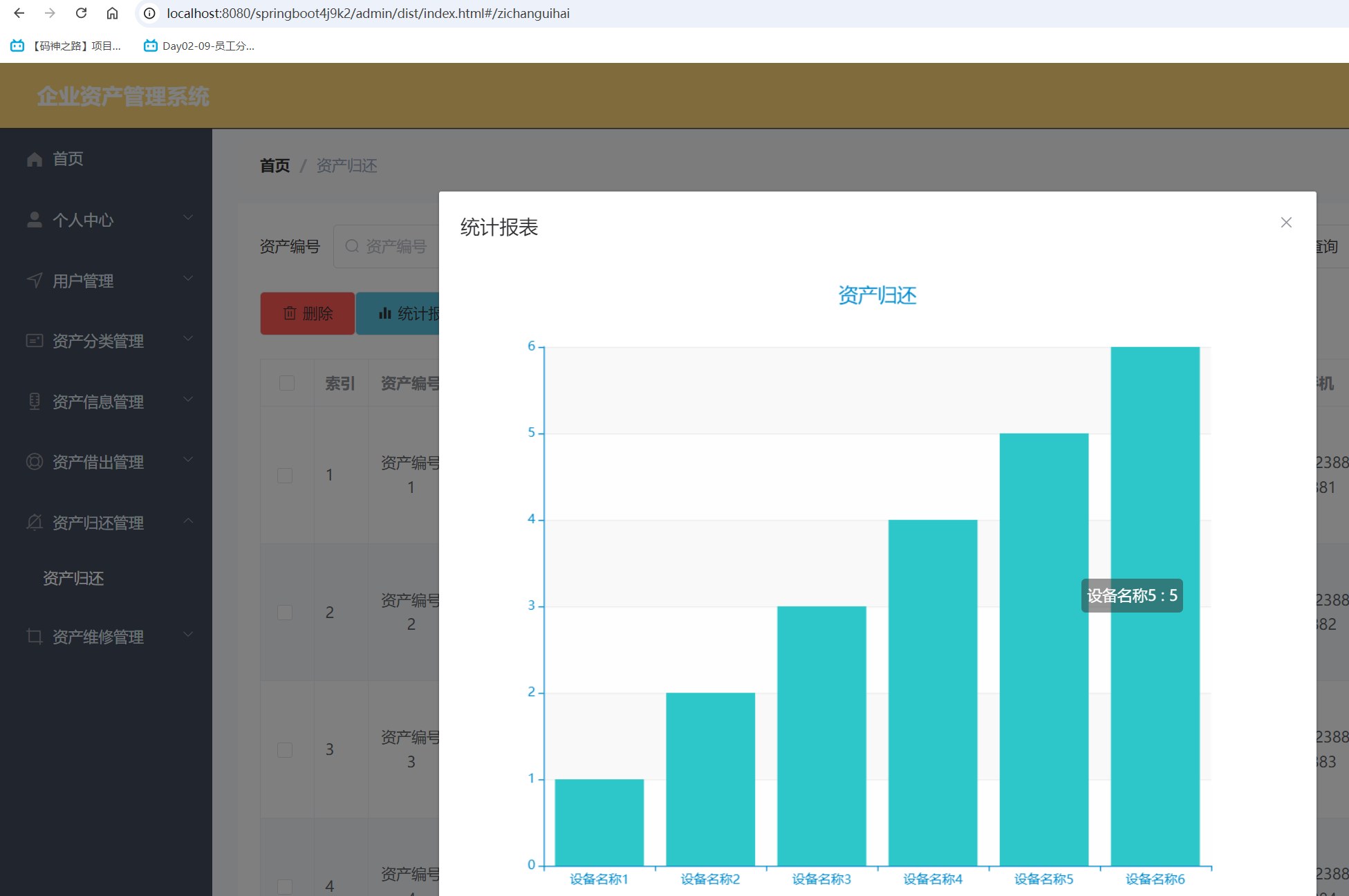The height and width of the screenshot is (896, 1349).
Task: Click the 资产归还管理 bell icon
Action: tap(35, 522)
